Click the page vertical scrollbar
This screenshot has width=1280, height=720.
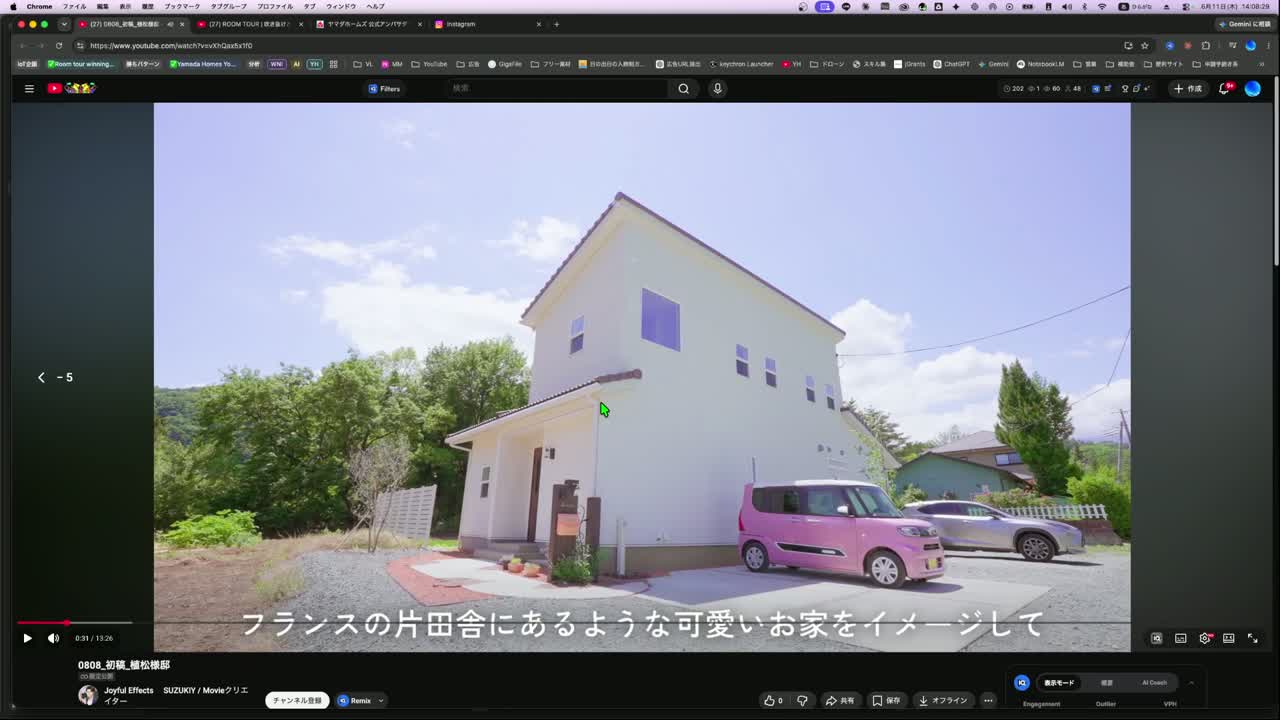tap(1276, 170)
